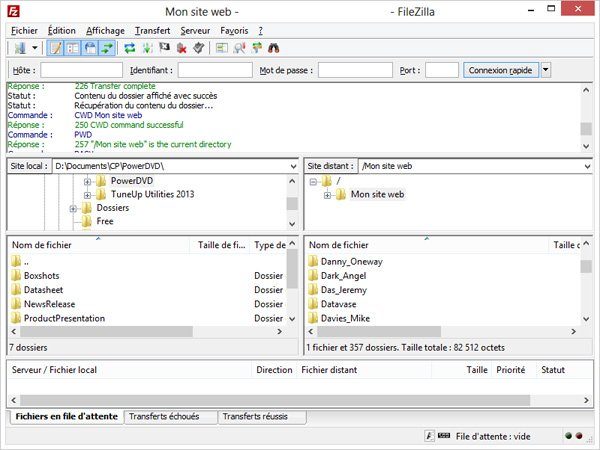The image size is (600, 450).
Task: Expand the Dossiers tree node
Action: click(x=73, y=209)
